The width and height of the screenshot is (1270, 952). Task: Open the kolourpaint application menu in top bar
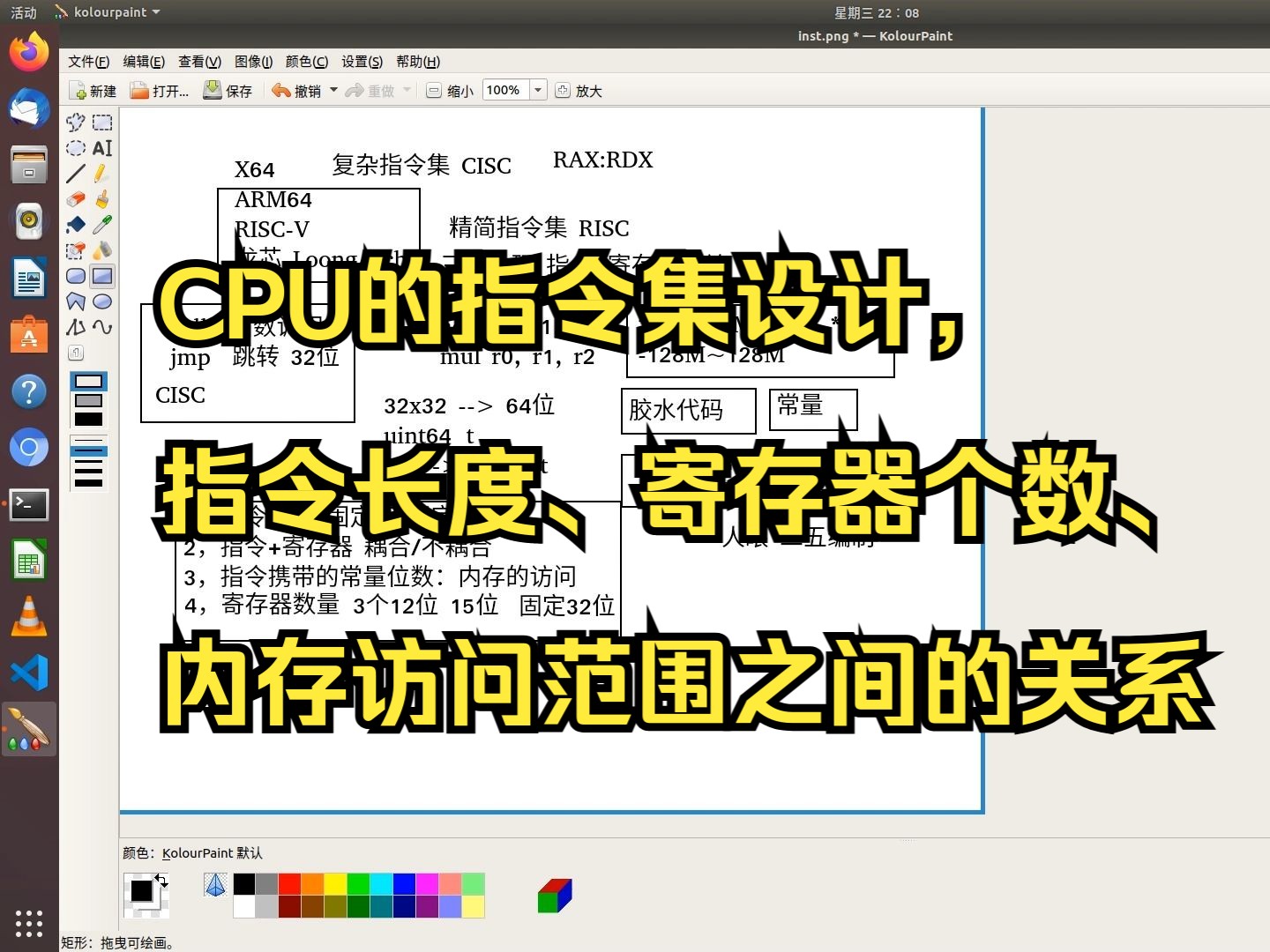pyautogui.click(x=108, y=12)
